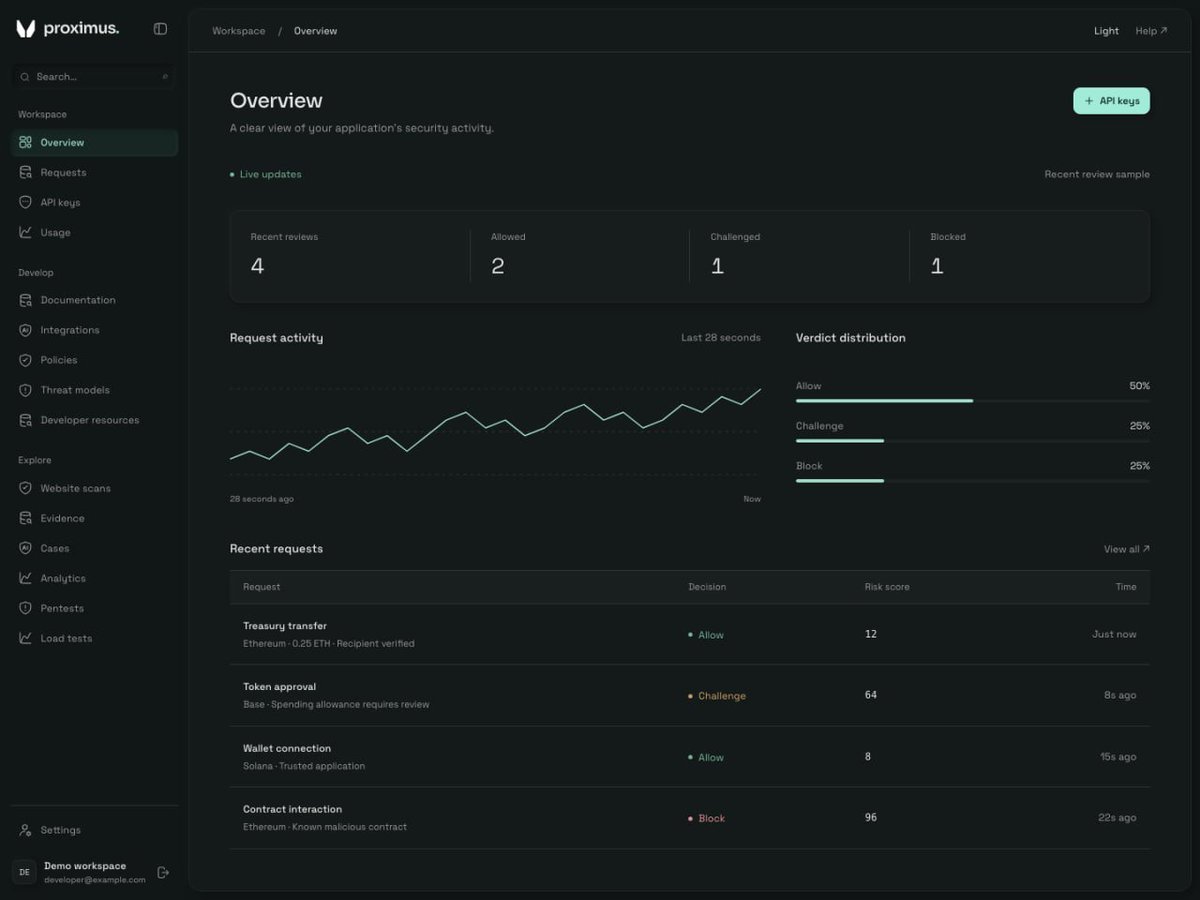Open Developer resources in the sidebar
Screen dimensions: 1200x900
coord(95,420)
